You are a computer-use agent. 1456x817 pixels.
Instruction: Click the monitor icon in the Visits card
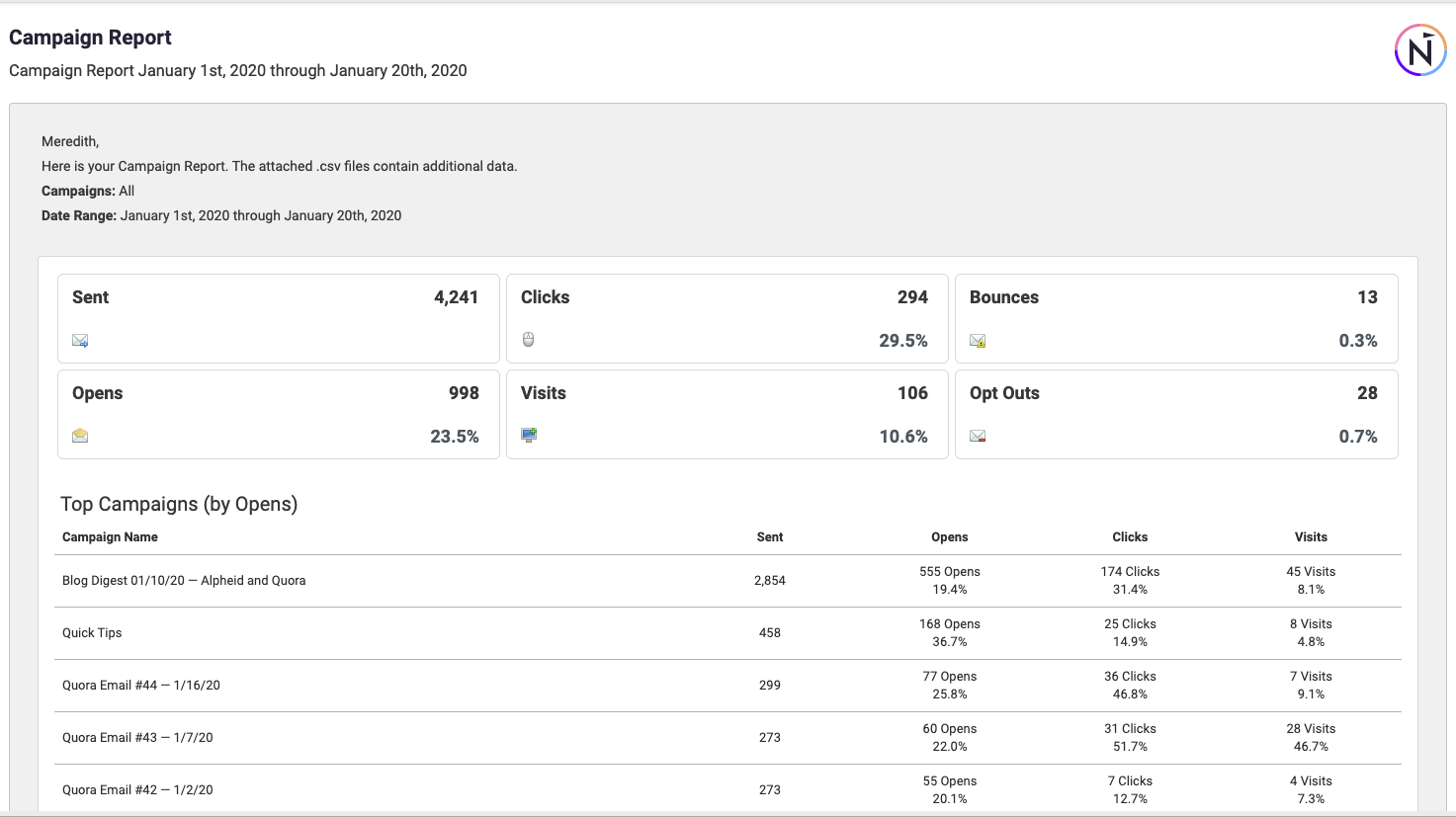[x=528, y=435]
